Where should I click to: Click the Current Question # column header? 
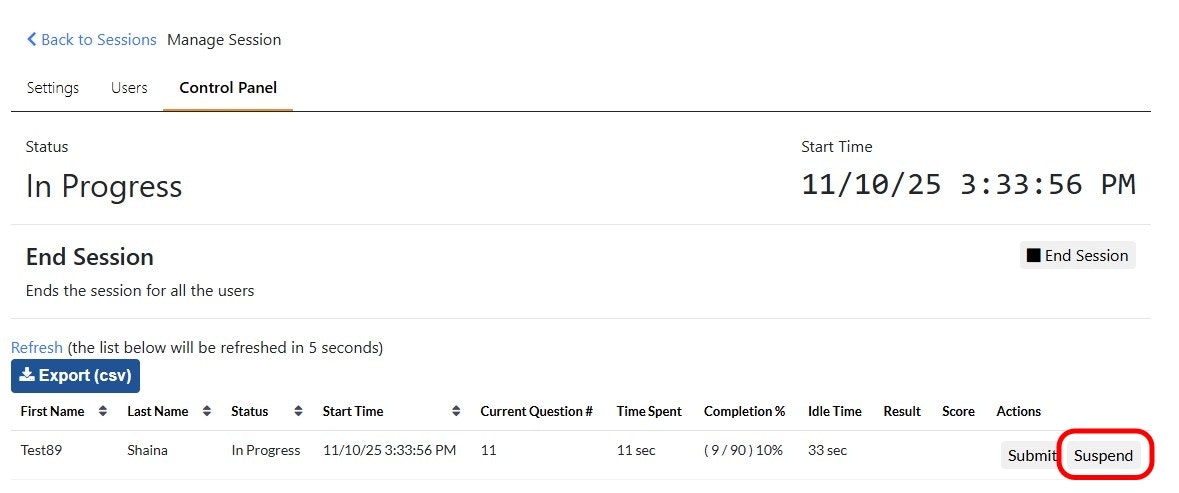click(536, 411)
